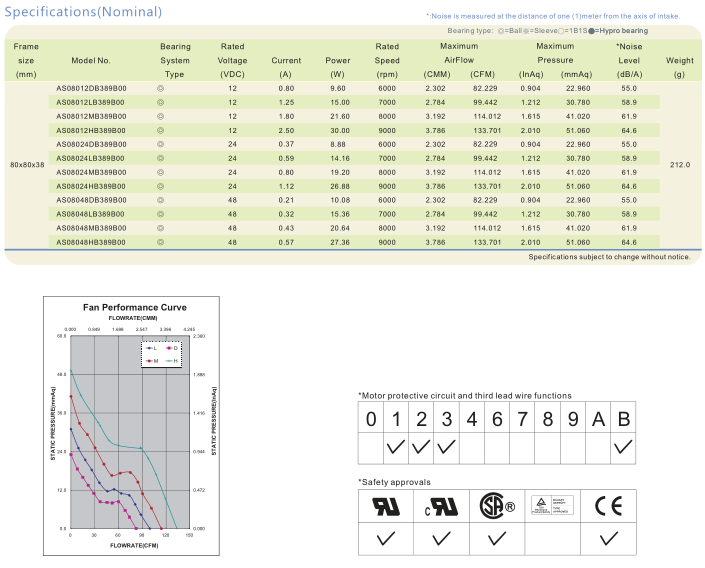The width and height of the screenshot is (705, 568).
Task: Click the Rated Speed column header
Action: point(387,60)
